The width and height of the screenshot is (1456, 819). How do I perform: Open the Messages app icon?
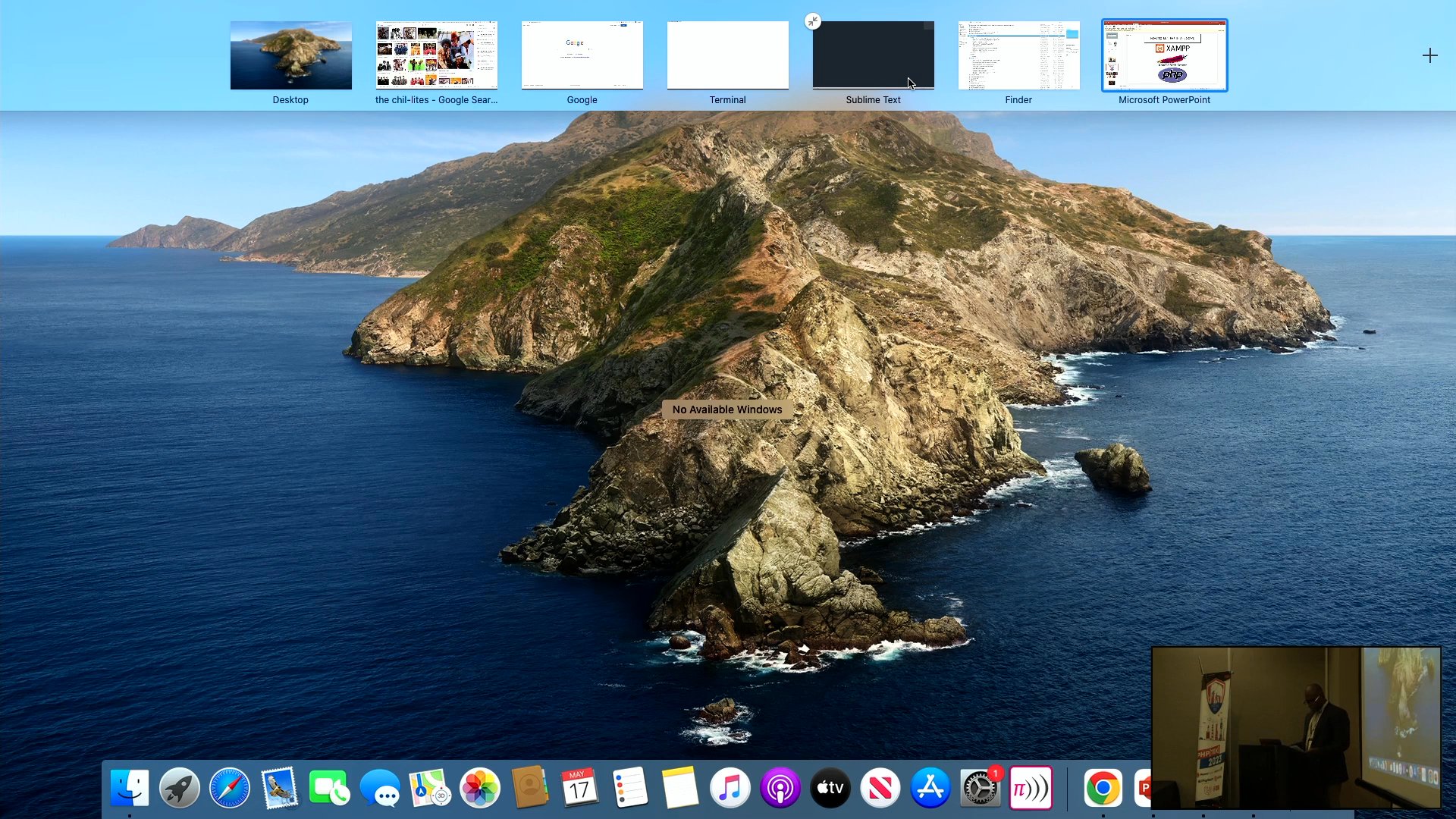[x=380, y=788]
